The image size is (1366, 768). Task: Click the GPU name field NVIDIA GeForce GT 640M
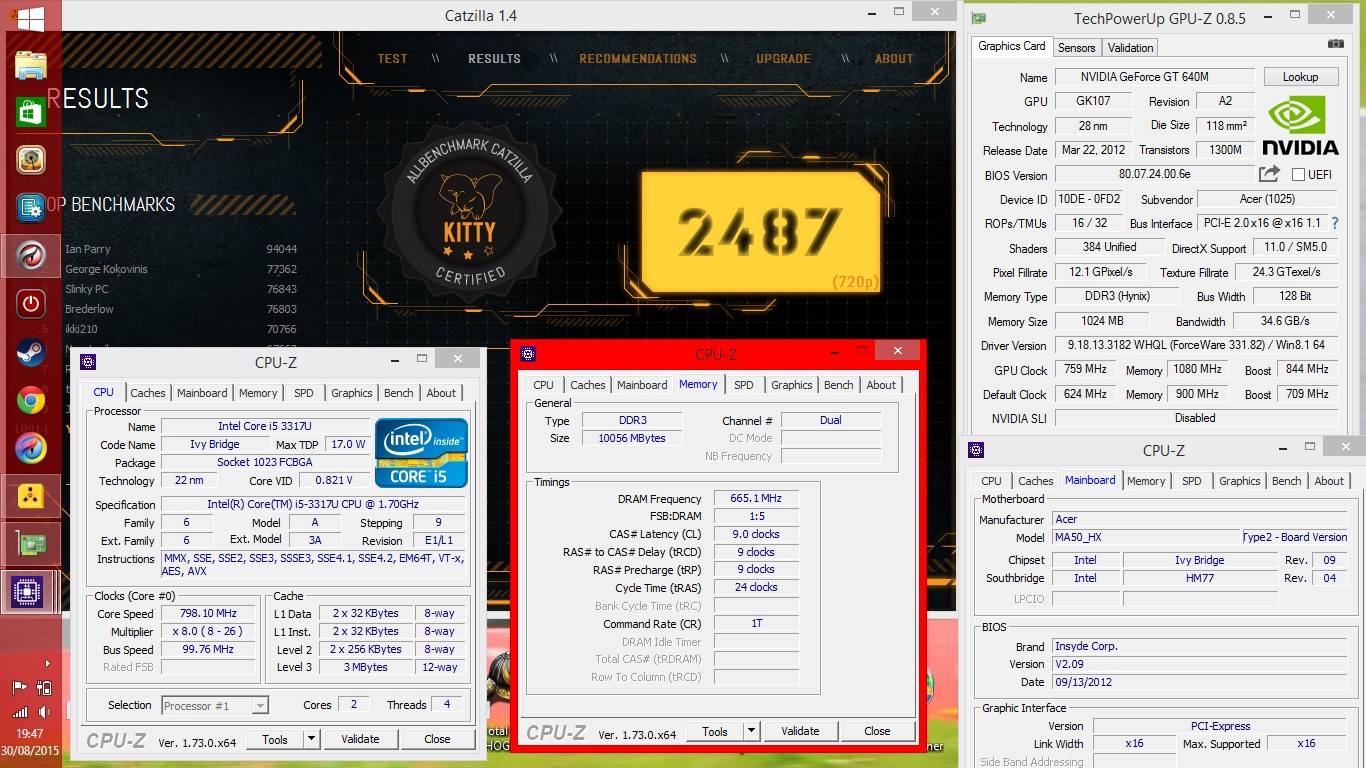click(1154, 77)
